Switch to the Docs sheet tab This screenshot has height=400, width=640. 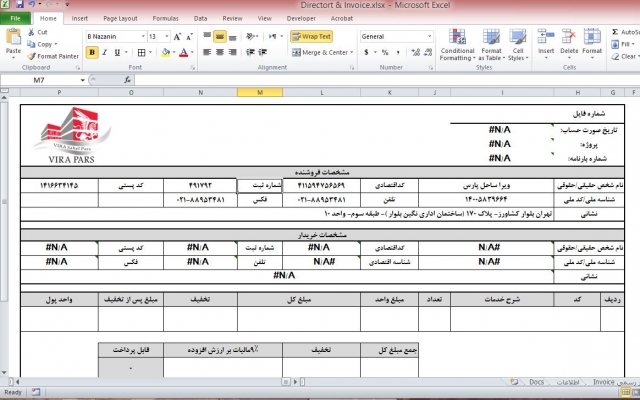coord(536,382)
